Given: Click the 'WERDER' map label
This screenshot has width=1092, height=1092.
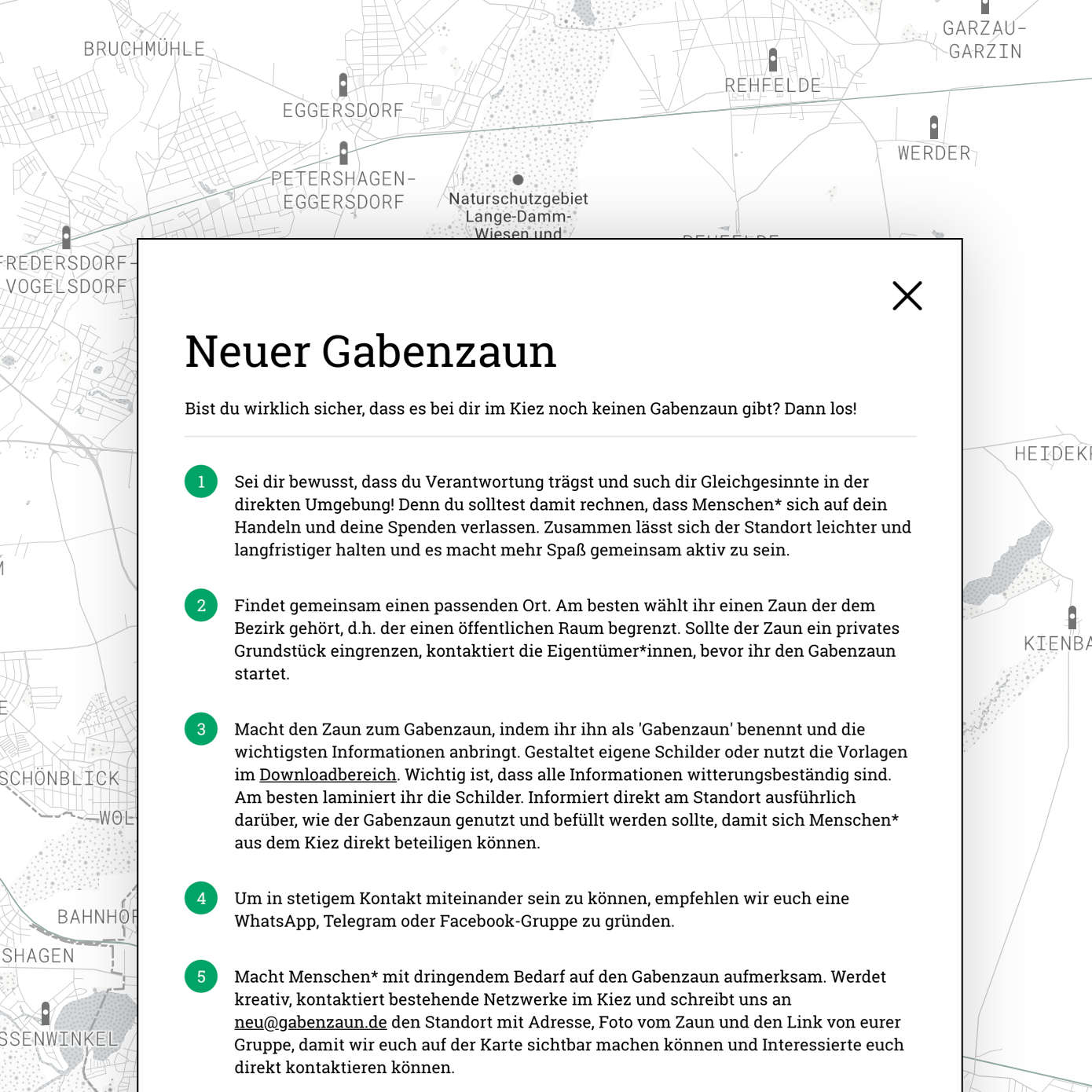Looking at the screenshot, I should 934,153.
